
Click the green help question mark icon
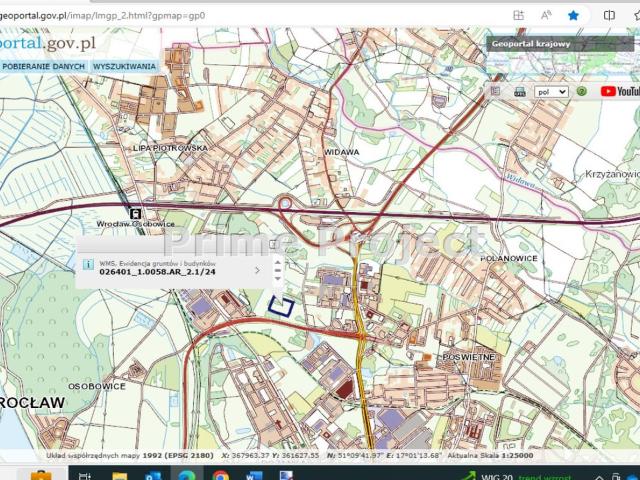(581, 91)
